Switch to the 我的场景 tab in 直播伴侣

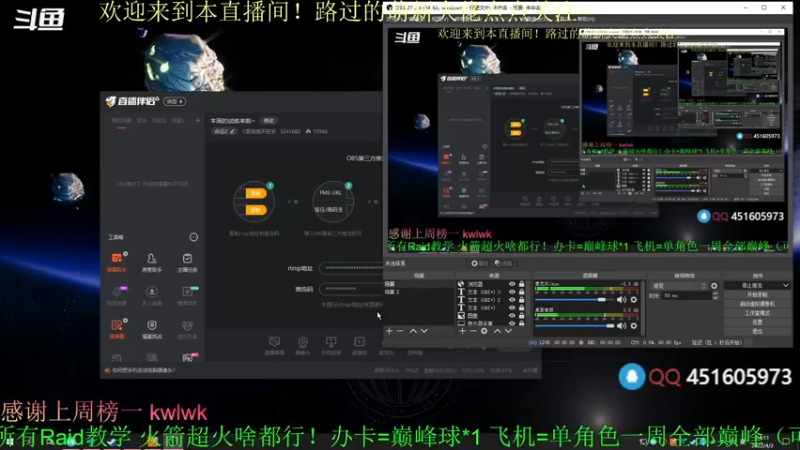click(121, 121)
